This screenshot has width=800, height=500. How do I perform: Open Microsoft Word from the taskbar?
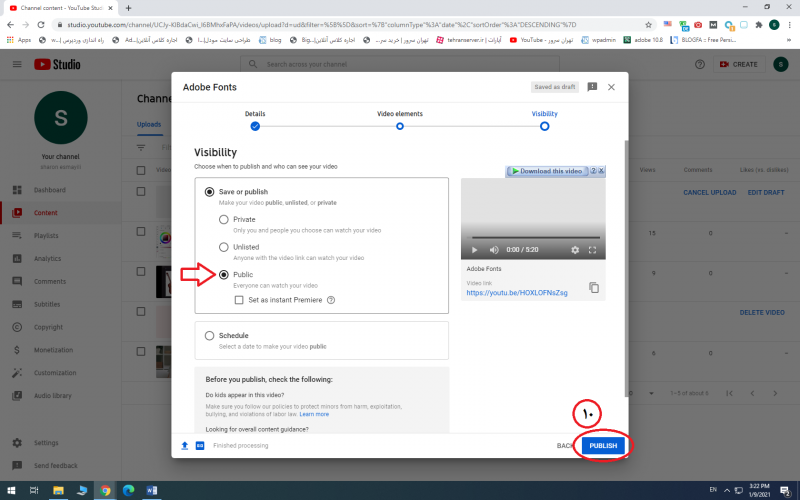tap(152, 490)
